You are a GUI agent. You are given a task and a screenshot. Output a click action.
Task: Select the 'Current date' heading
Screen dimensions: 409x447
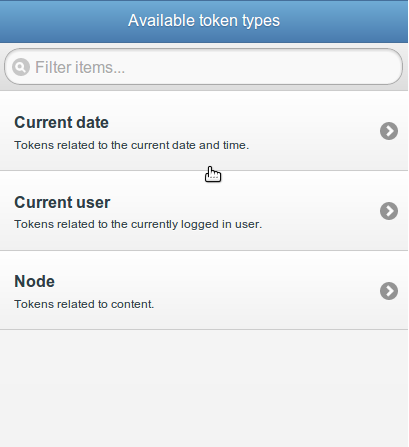coord(61,122)
